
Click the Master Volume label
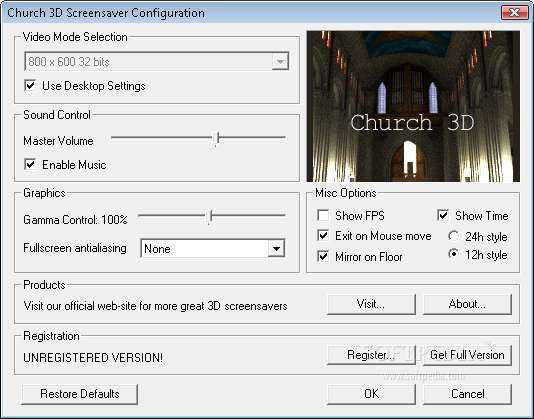[x=58, y=141]
